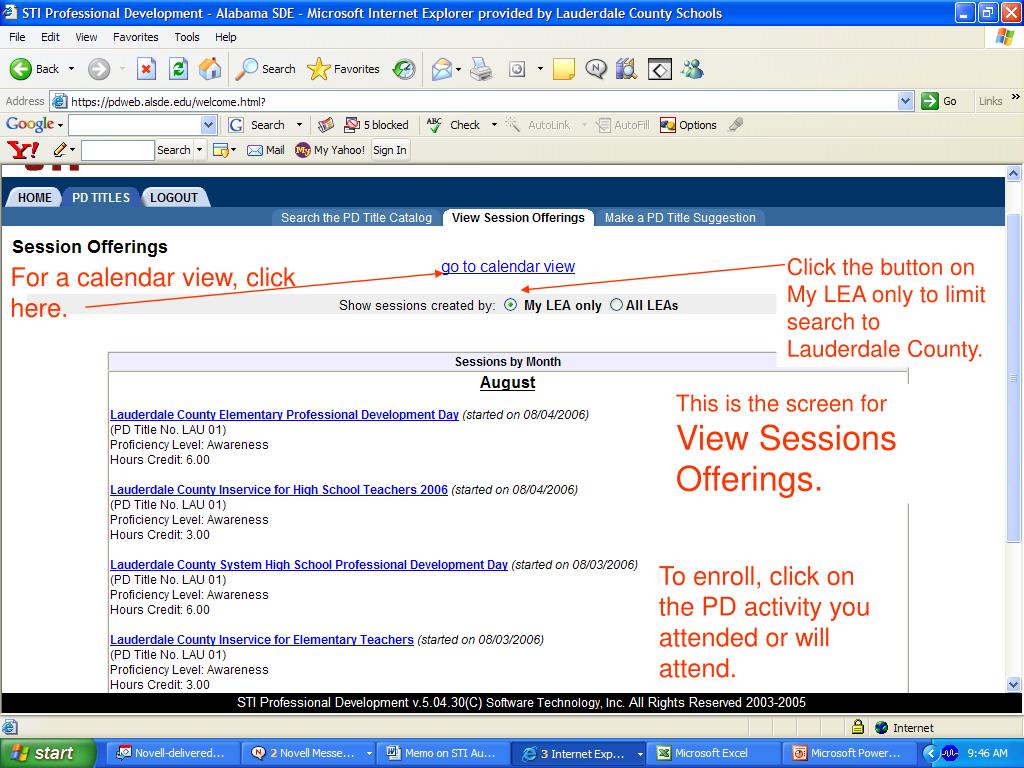1024x768 pixels.
Task: Click the scrollbar down arrow
Action: pyautogui.click(x=1014, y=684)
